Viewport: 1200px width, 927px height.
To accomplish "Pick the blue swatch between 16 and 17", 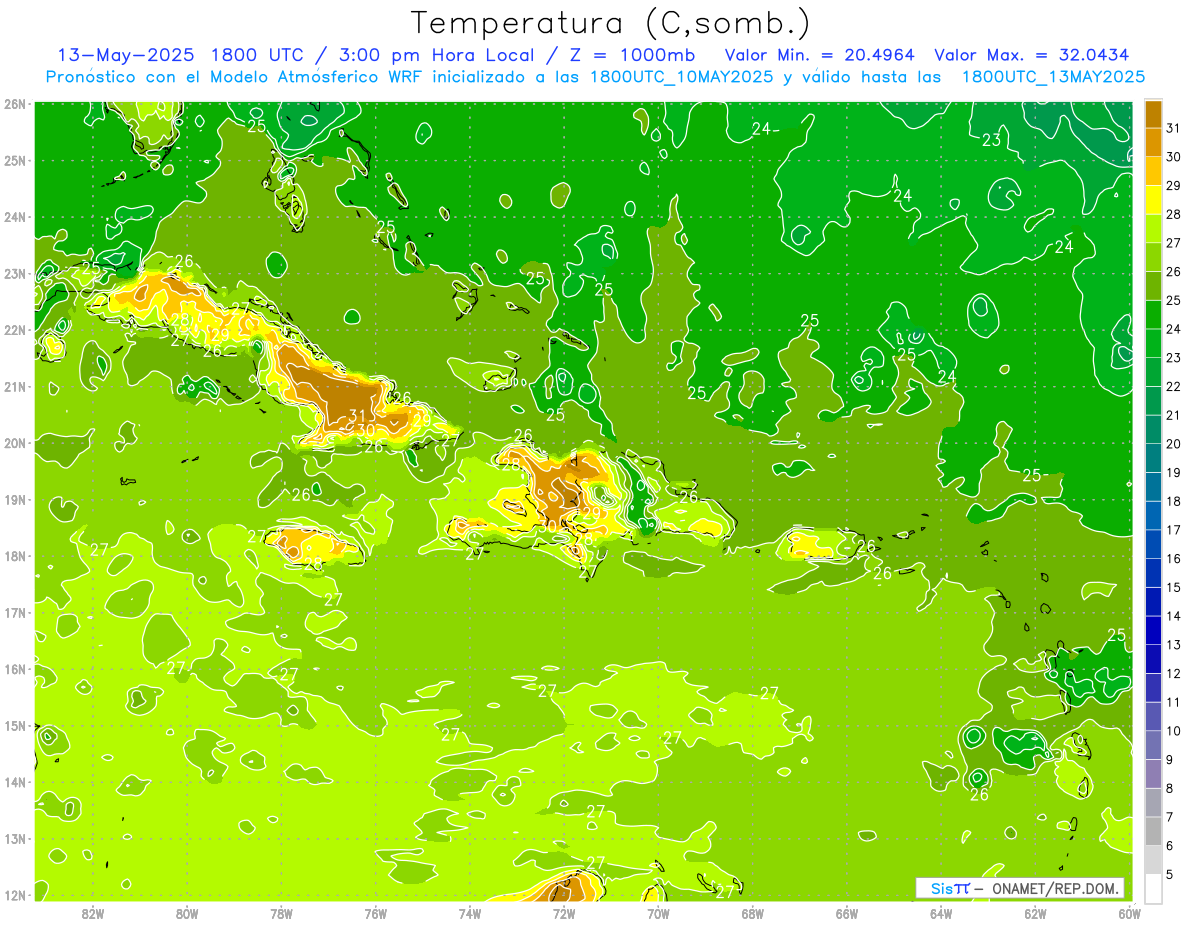I will point(1153,544).
